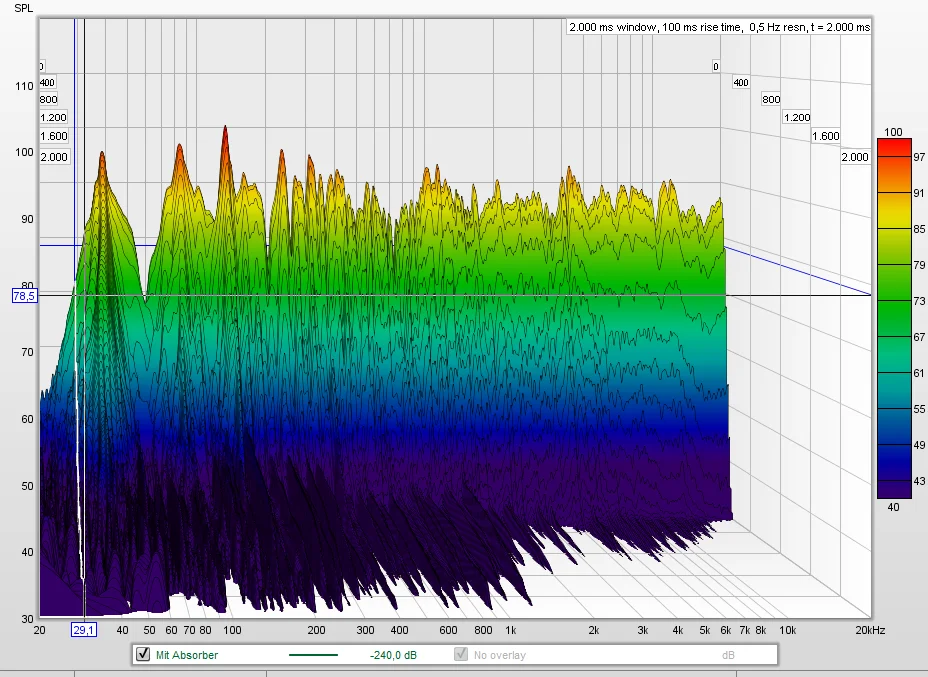Click the 20kHz frequency axis label
Screen dimensions: 928x677
coord(869,630)
